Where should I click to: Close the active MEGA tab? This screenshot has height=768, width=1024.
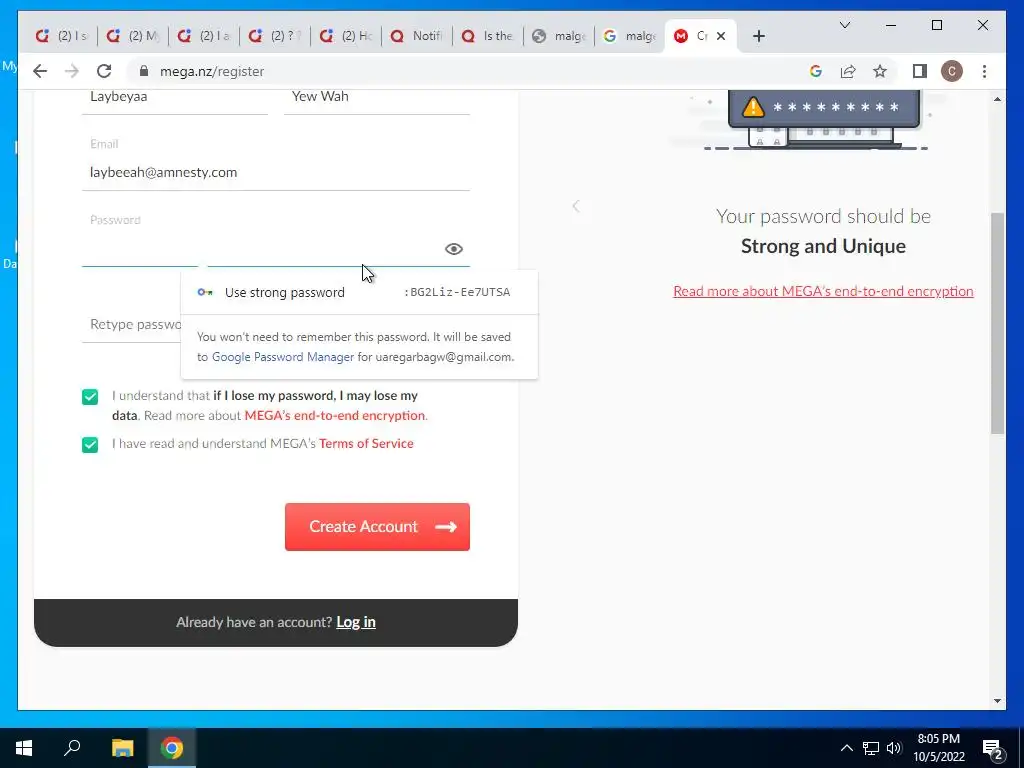click(721, 36)
